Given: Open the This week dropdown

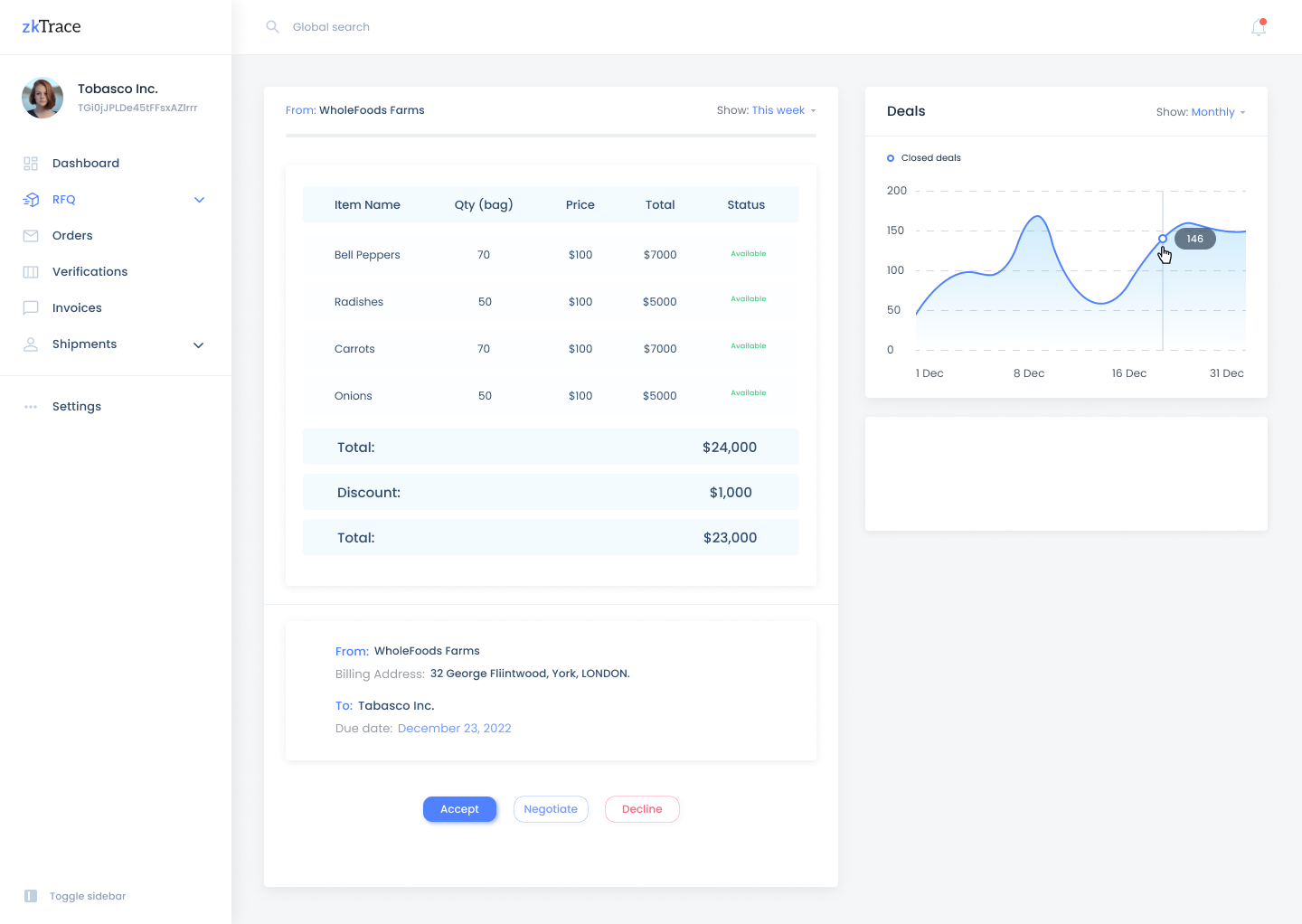Looking at the screenshot, I should tap(783, 110).
